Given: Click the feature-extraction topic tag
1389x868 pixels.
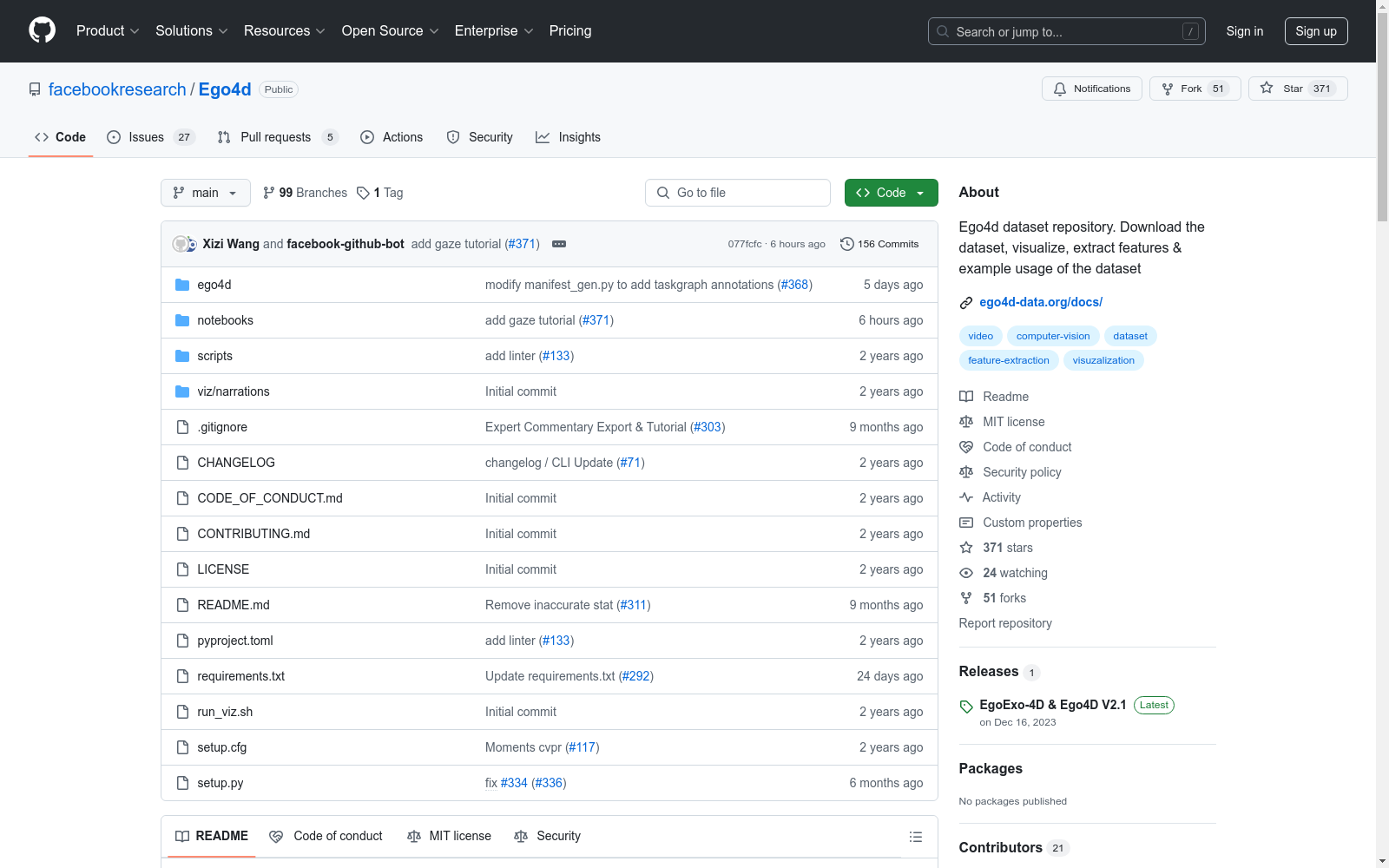Looking at the screenshot, I should coord(1009,360).
